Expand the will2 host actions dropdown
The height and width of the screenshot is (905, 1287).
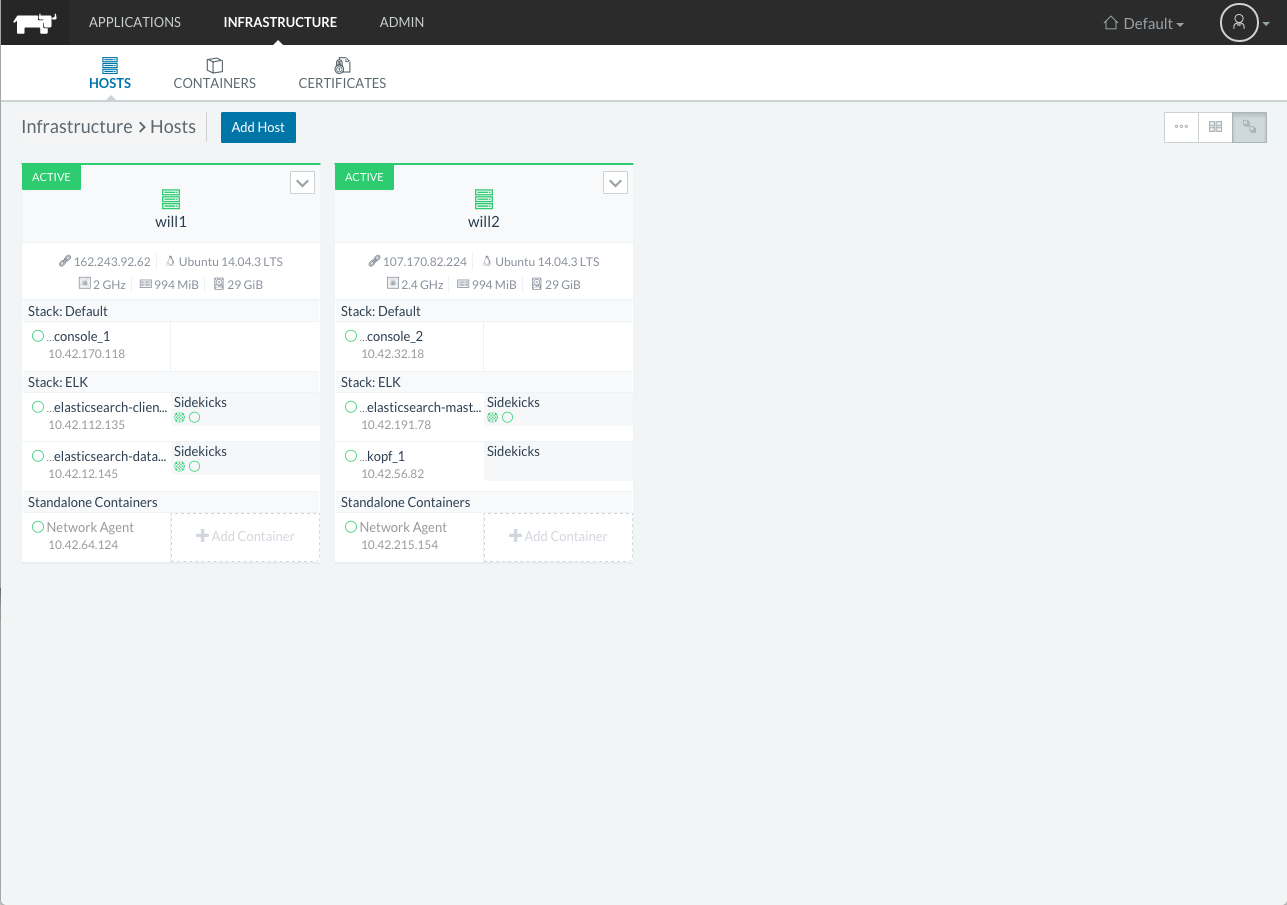(615, 182)
